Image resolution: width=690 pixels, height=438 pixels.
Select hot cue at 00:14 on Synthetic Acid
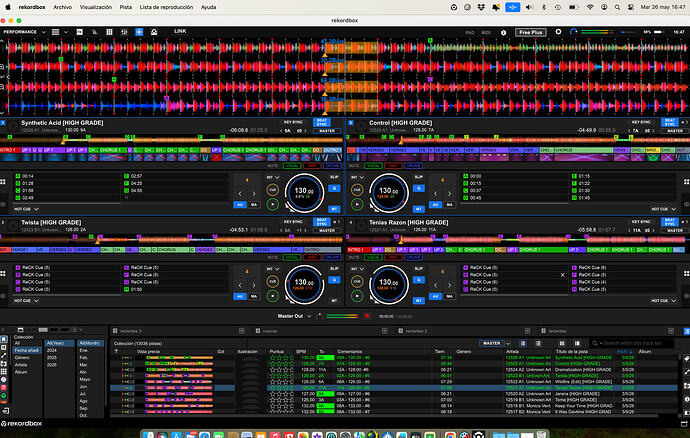click(66, 176)
